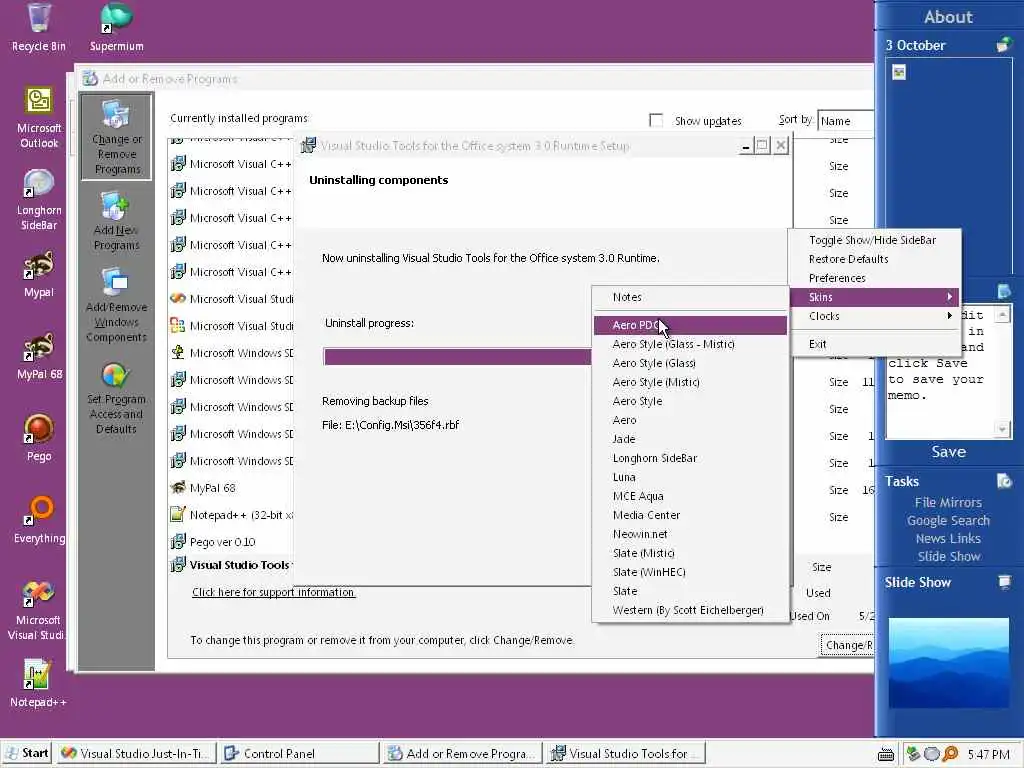Apply the Aero PDC skin
Screen dimensions: 1024x768
tap(690, 325)
